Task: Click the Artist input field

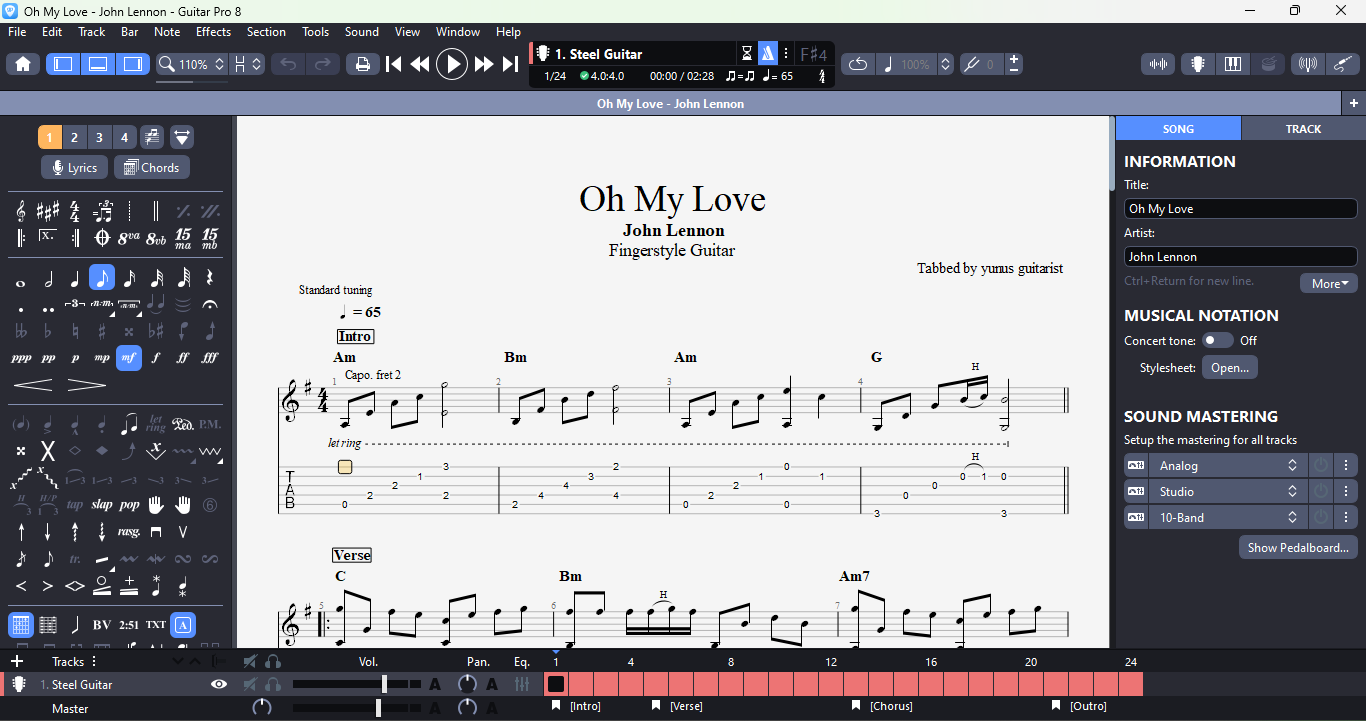Action: [x=1240, y=257]
